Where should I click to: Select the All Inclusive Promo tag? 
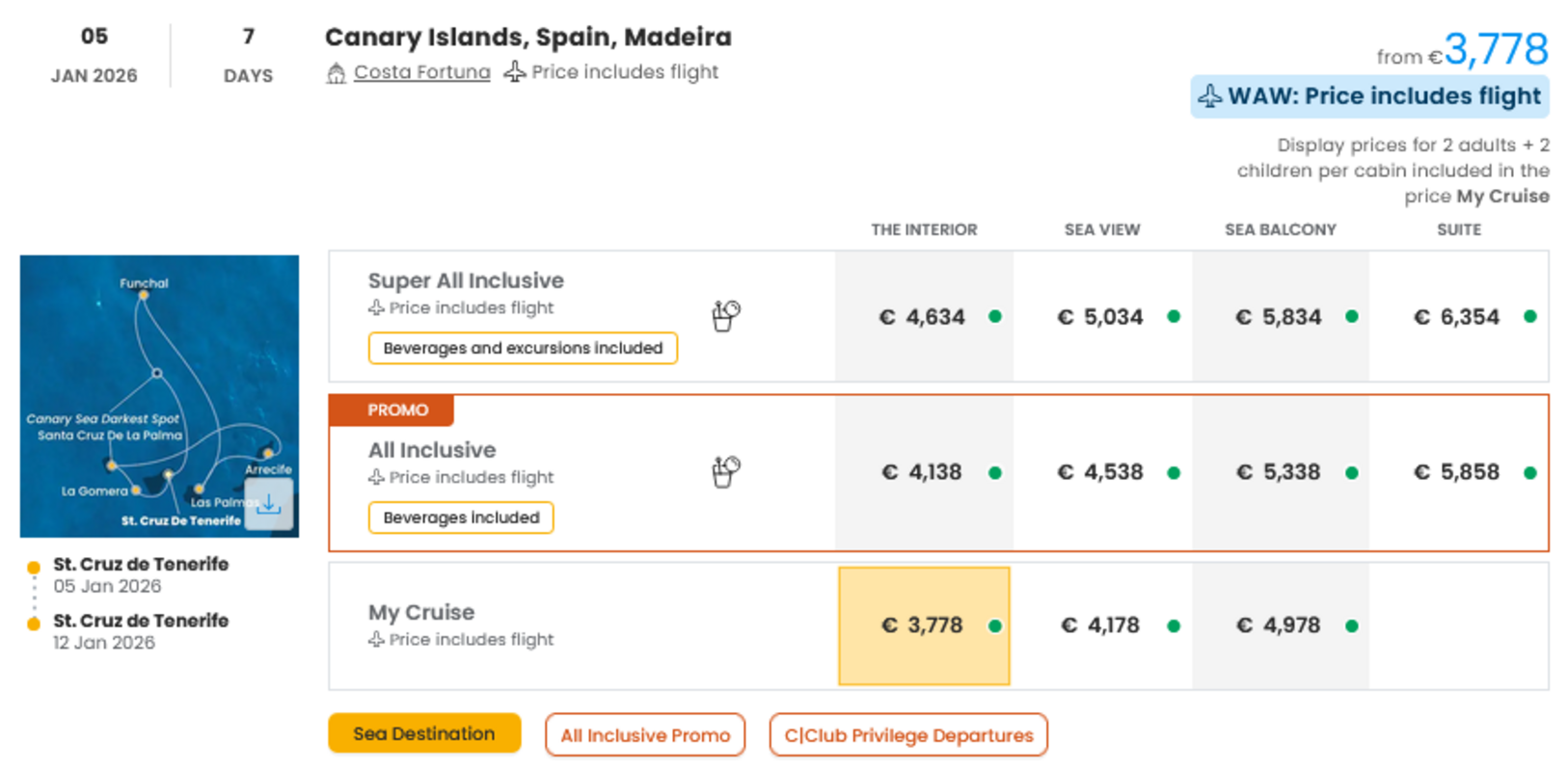(x=645, y=735)
